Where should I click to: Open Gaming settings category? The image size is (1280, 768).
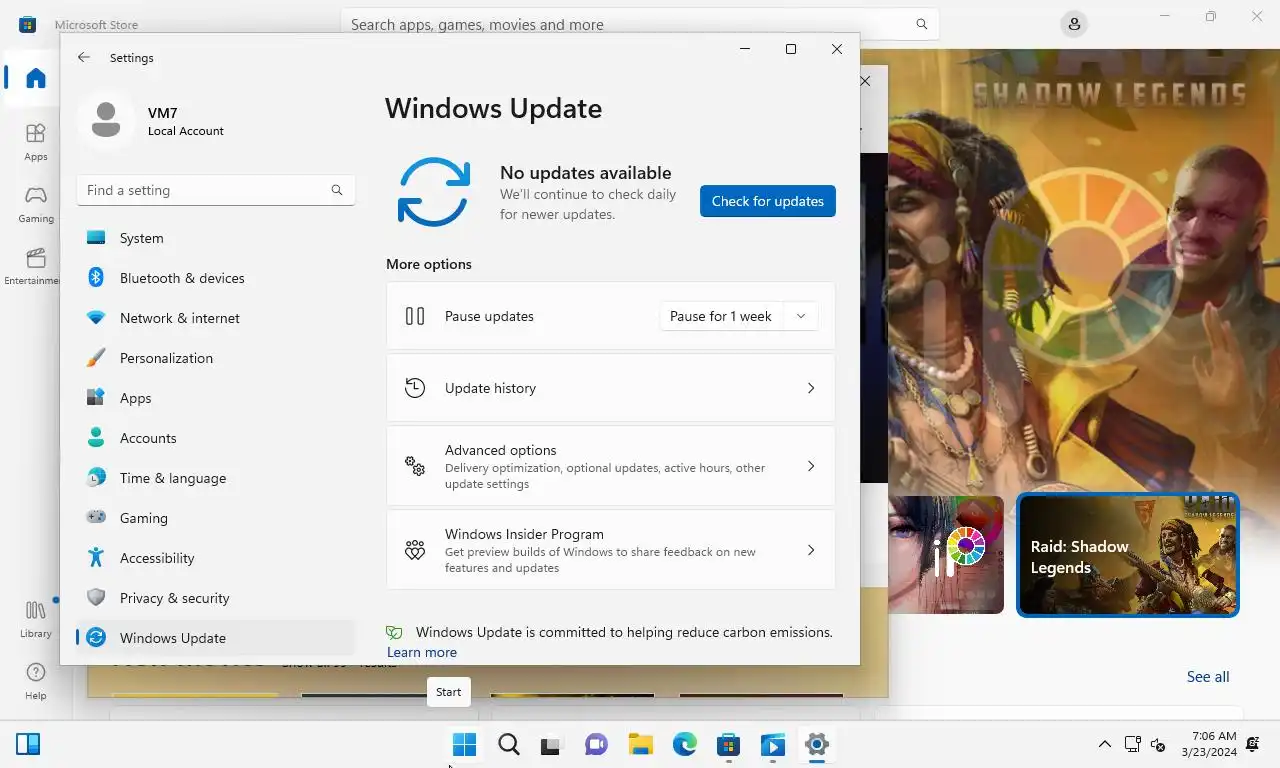[x=215, y=518]
